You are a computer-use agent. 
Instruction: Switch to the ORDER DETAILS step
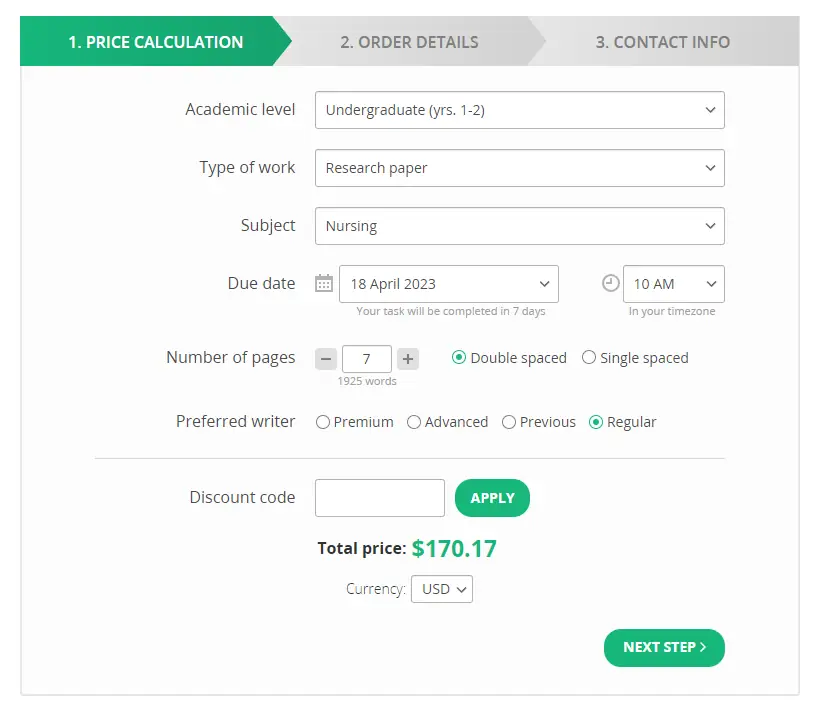pos(409,42)
